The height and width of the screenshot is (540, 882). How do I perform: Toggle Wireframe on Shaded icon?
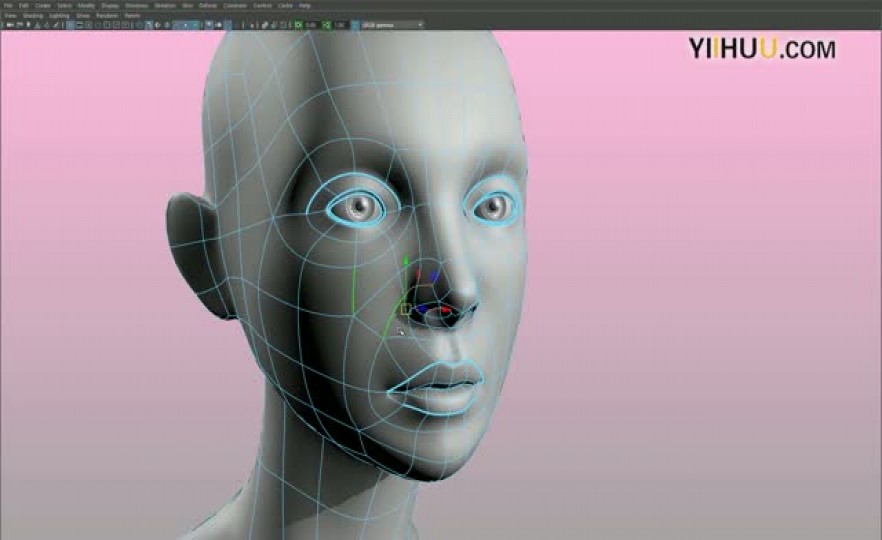pos(166,25)
